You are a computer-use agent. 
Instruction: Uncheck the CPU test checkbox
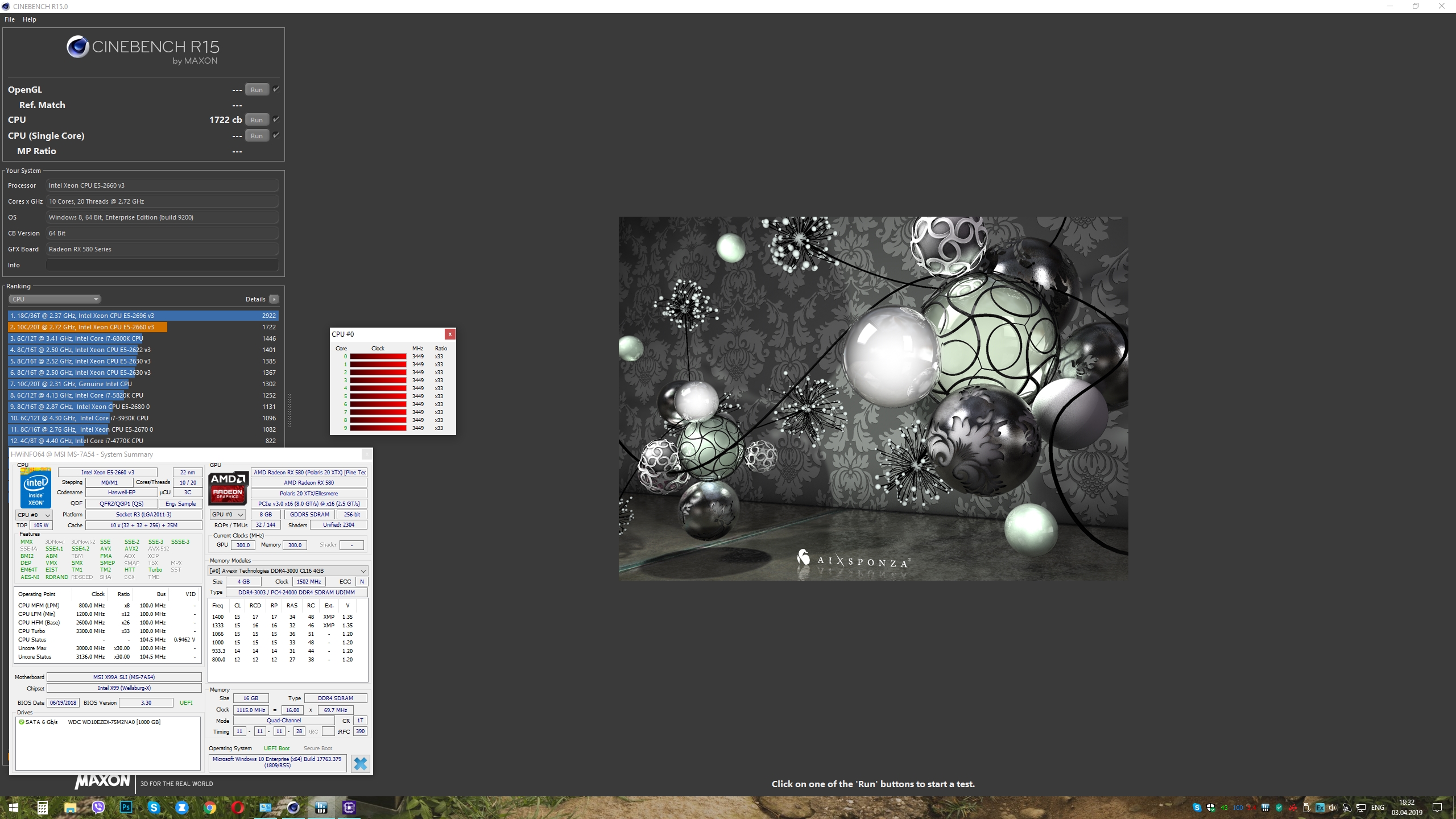pyautogui.click(x=276, y=119)
